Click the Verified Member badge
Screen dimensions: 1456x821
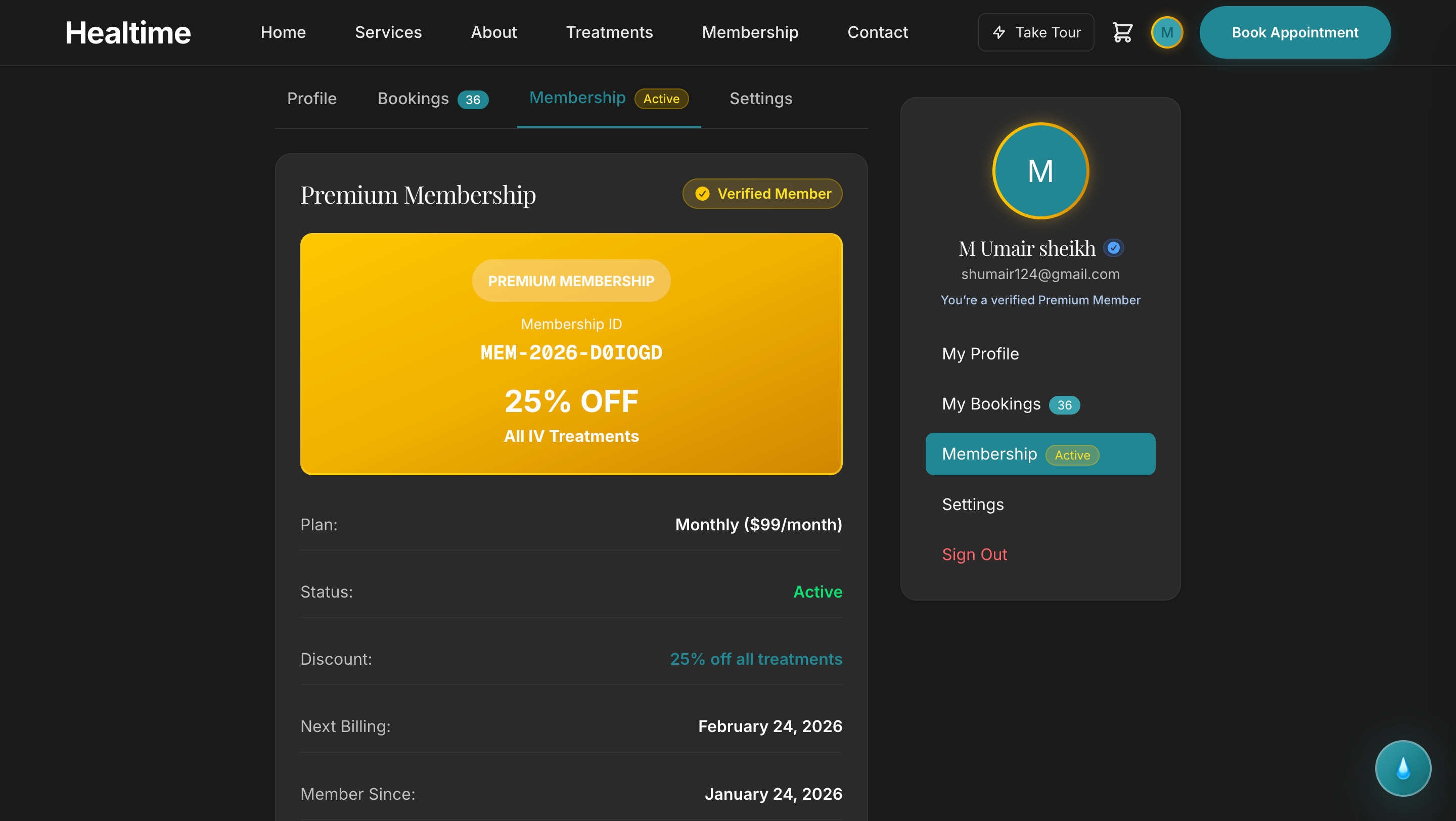tap(762, 193)
